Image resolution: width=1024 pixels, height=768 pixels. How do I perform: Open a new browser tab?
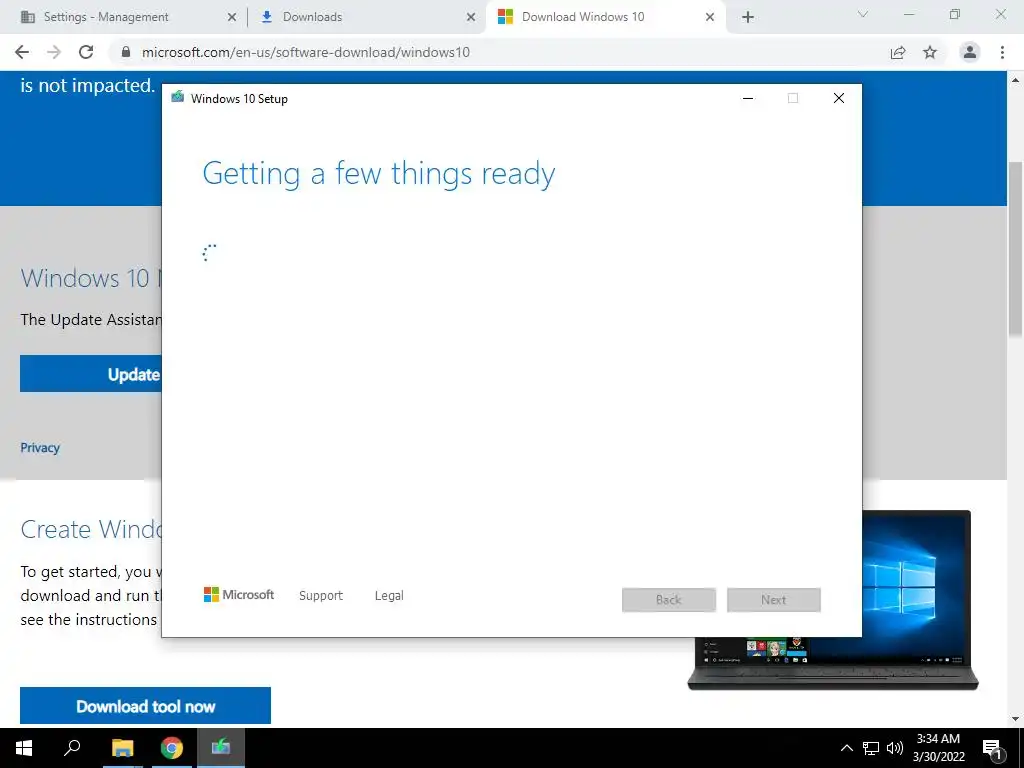tap(748, 17)
